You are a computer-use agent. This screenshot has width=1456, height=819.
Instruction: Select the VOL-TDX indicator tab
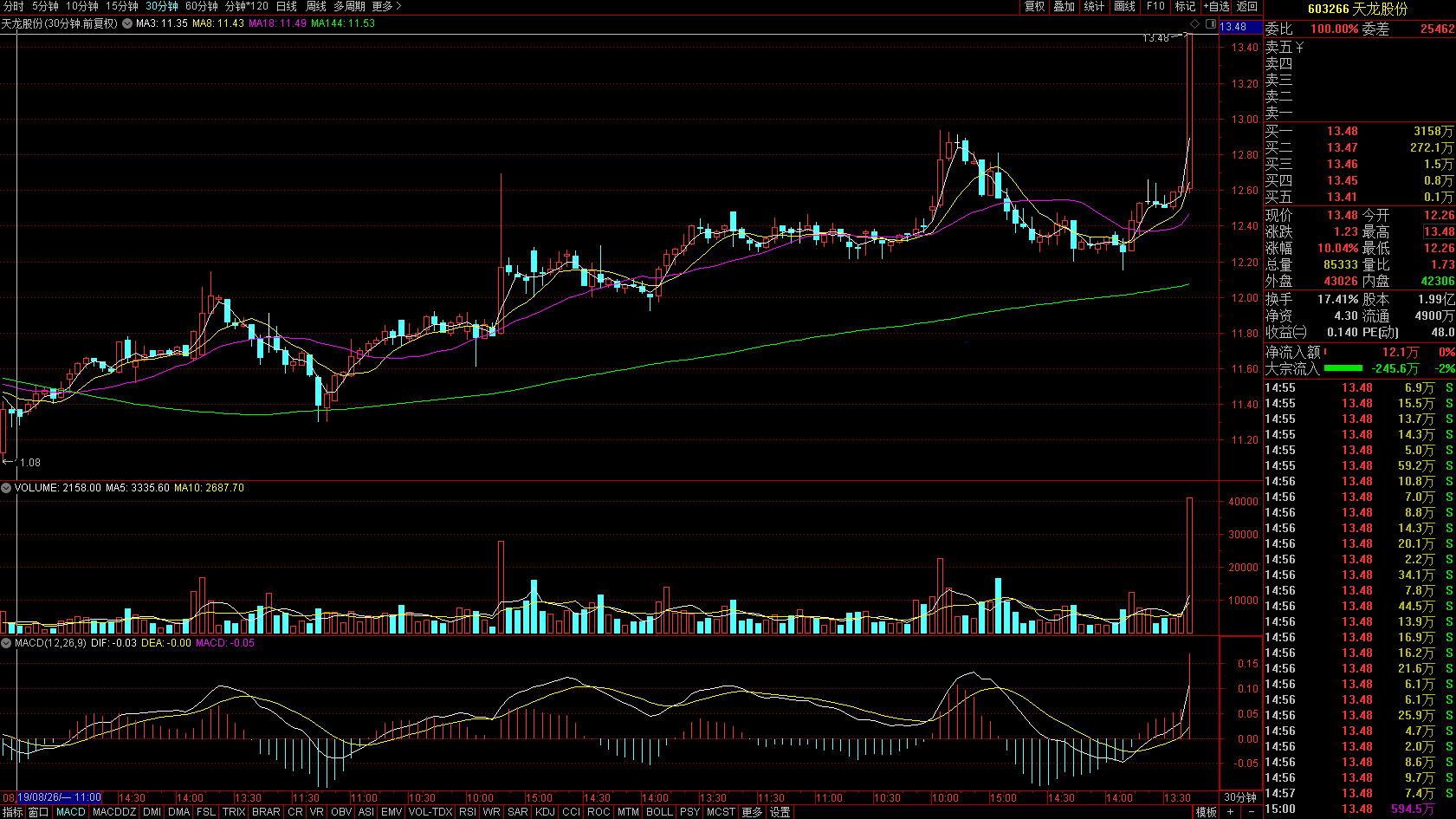click(x=430, y=812)
